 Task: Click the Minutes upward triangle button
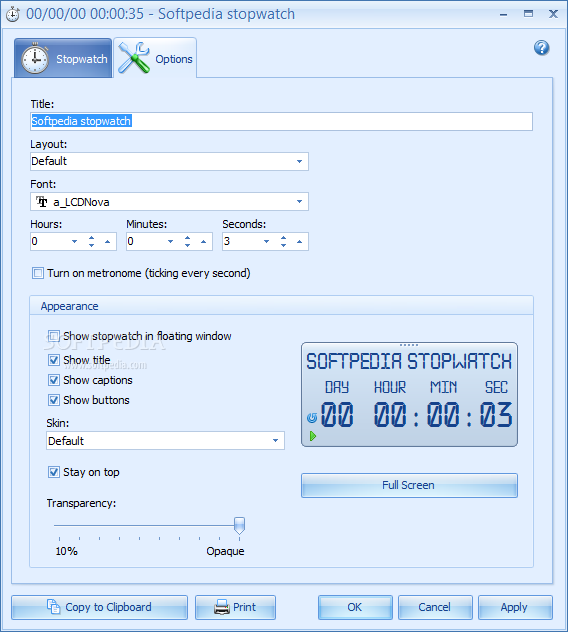pos(203,241)
